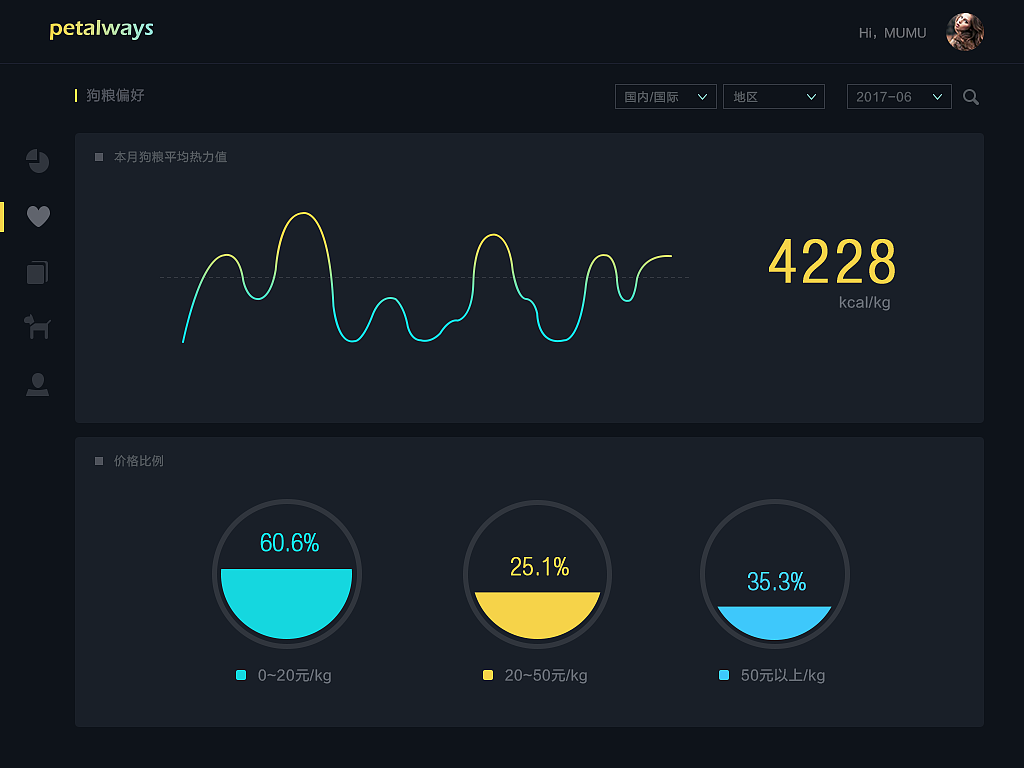
Task: Click the 25.1% yellow gauge
Action: [537, 574]
